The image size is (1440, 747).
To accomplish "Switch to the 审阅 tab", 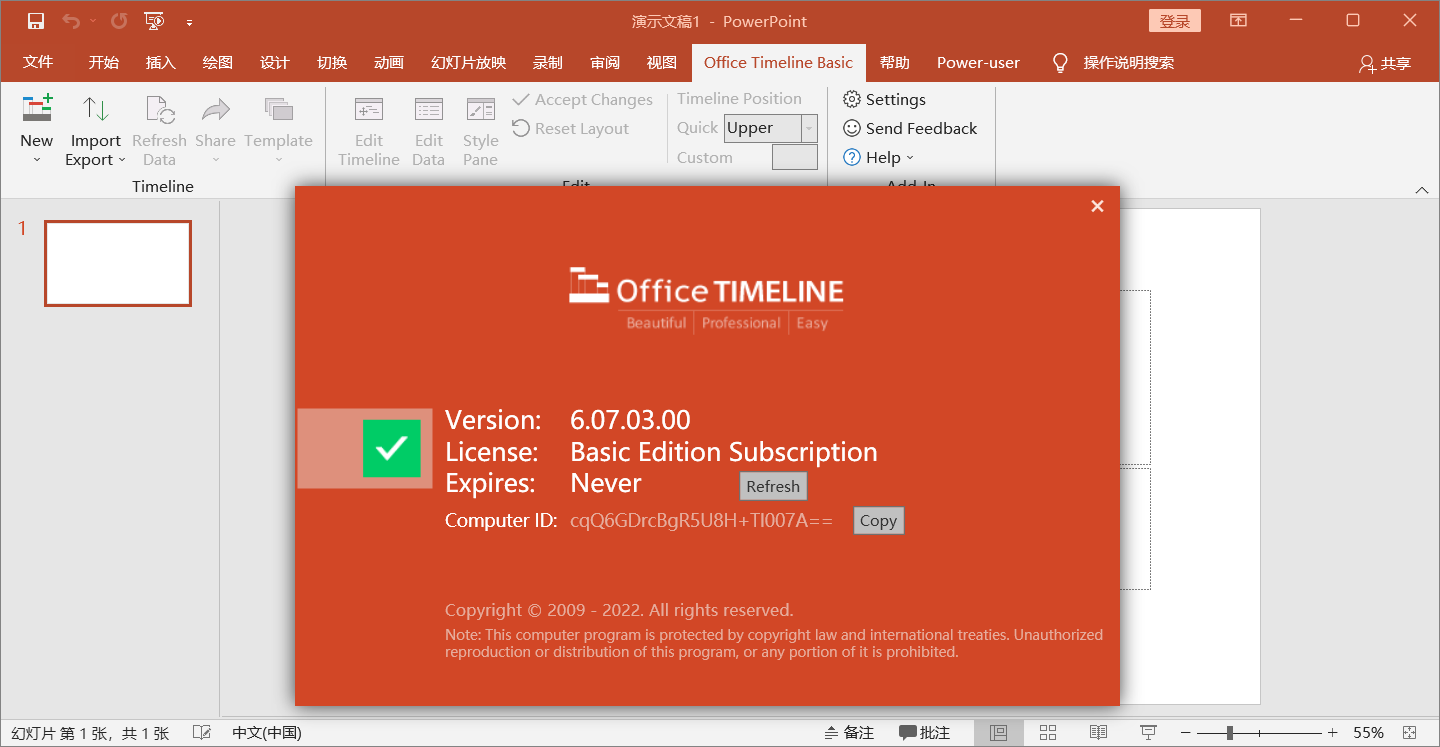I will tap(604, 62).
